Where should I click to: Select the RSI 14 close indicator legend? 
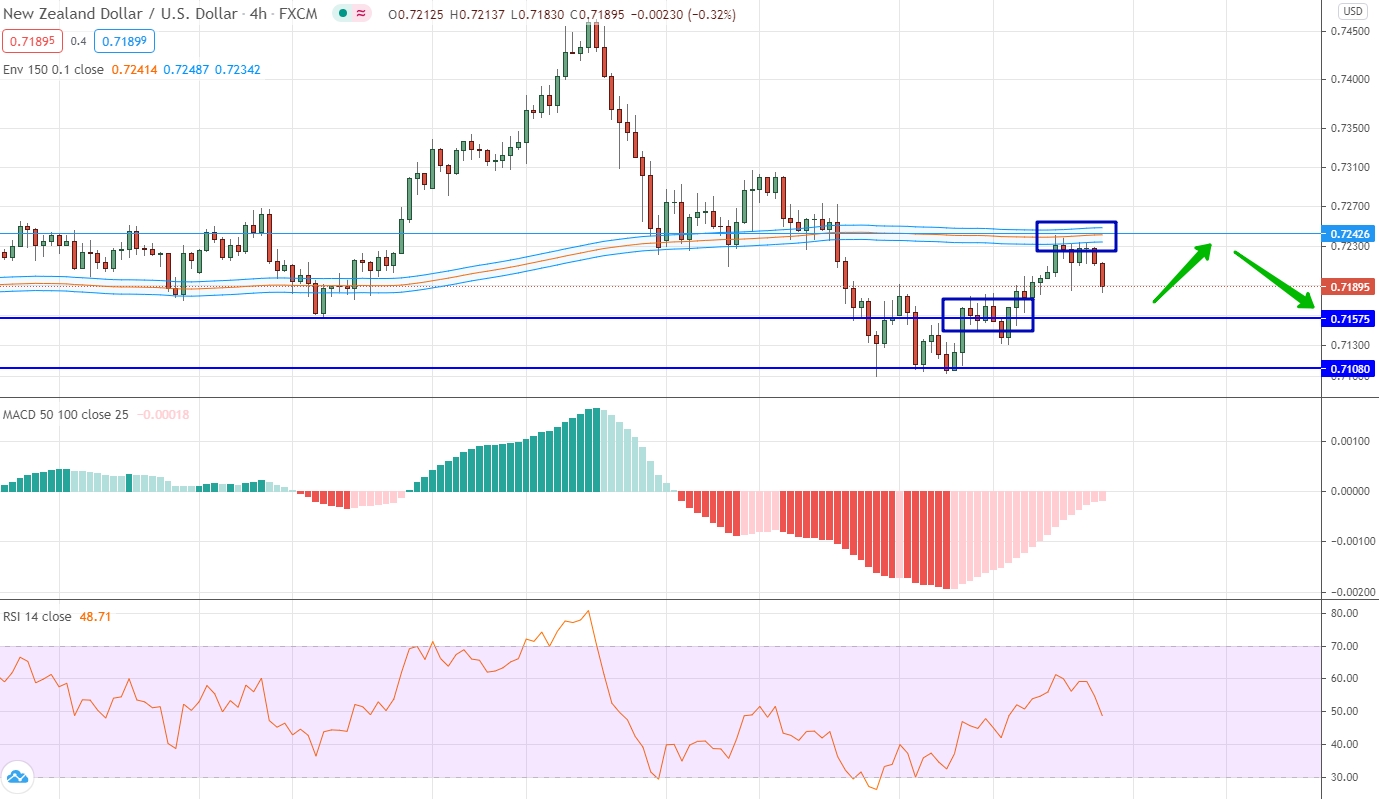click(x=37, y=616)
